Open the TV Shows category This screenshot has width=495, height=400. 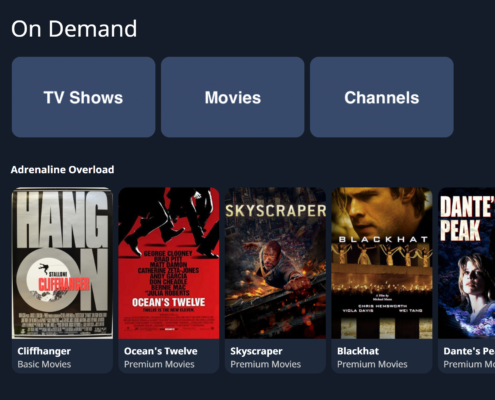click(83, 97)
